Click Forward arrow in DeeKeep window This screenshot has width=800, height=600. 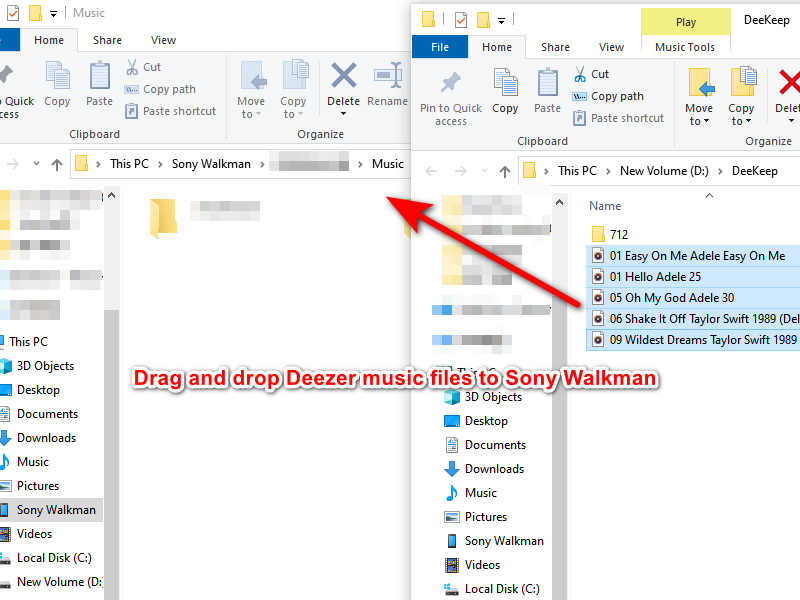pos(461,171)
